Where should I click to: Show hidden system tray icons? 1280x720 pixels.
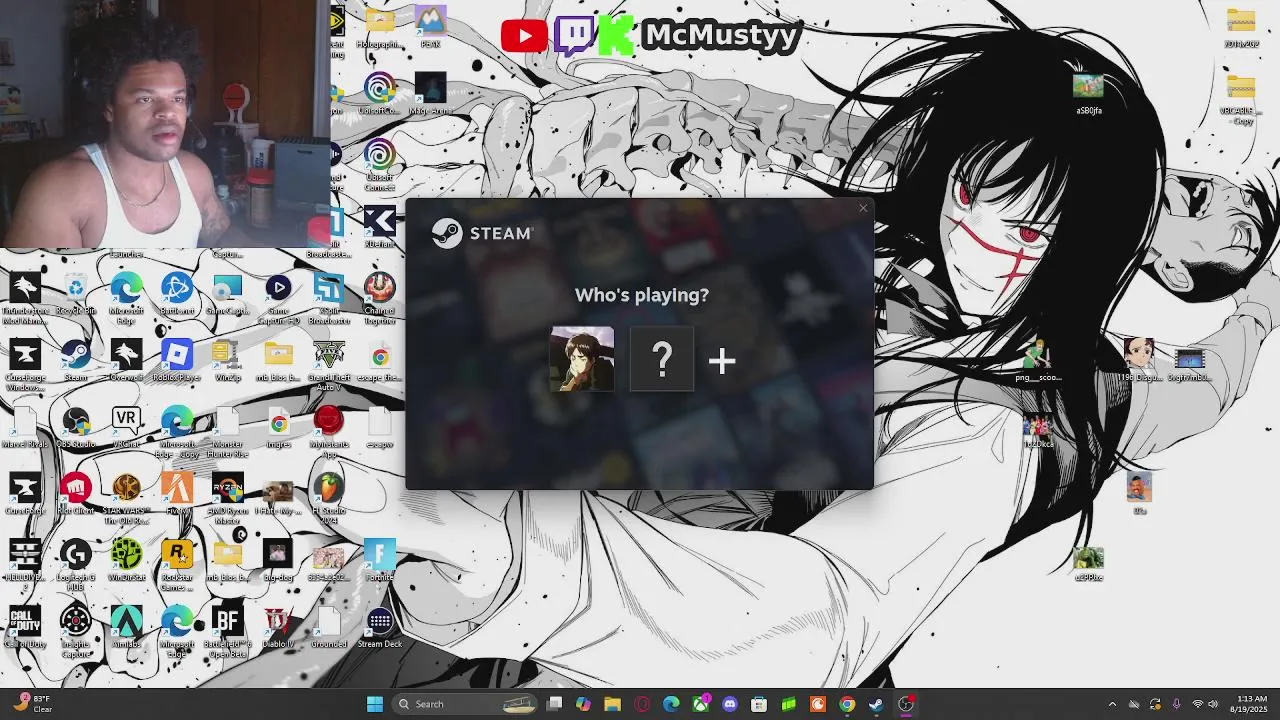click(x=1112, y=704)
